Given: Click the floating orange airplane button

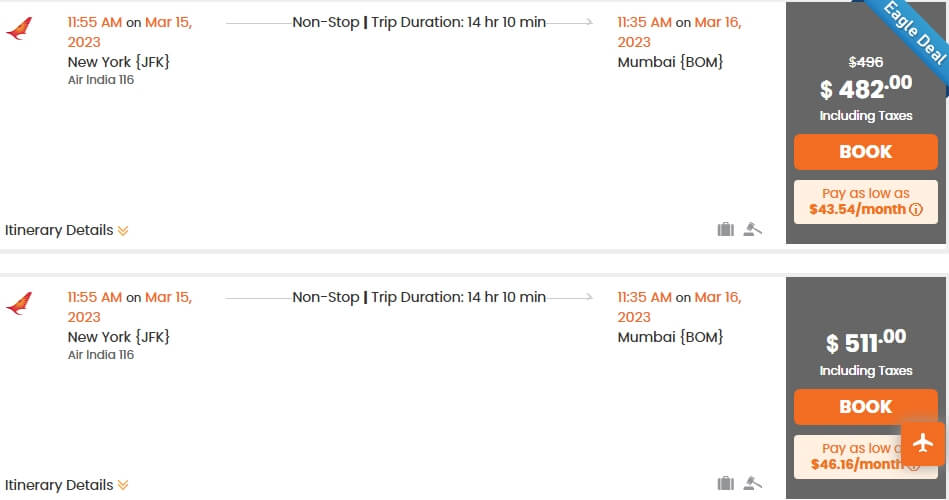Looking at the screenshot, I should [922, 443].
